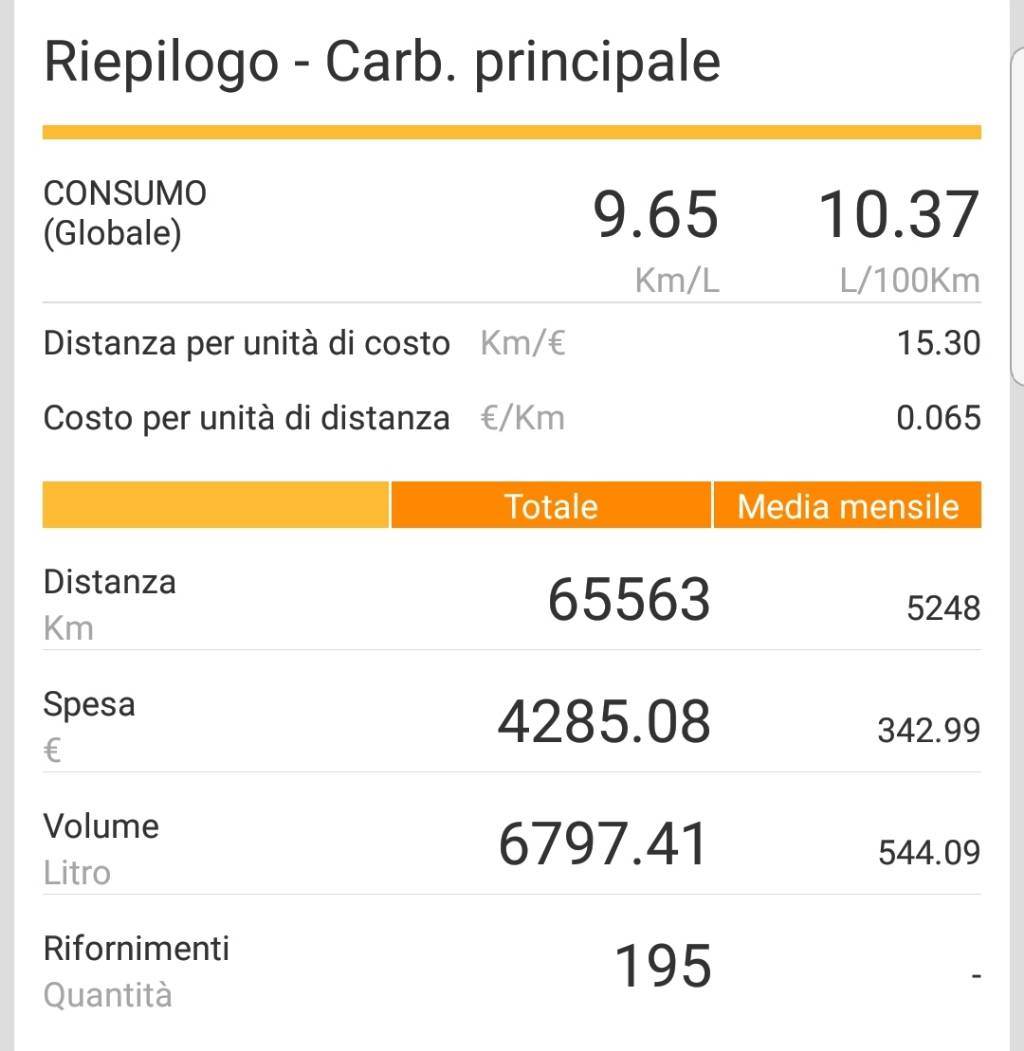Select the total volume 6797.41
Screen dimensions: 1024x1051
[603, 845]
